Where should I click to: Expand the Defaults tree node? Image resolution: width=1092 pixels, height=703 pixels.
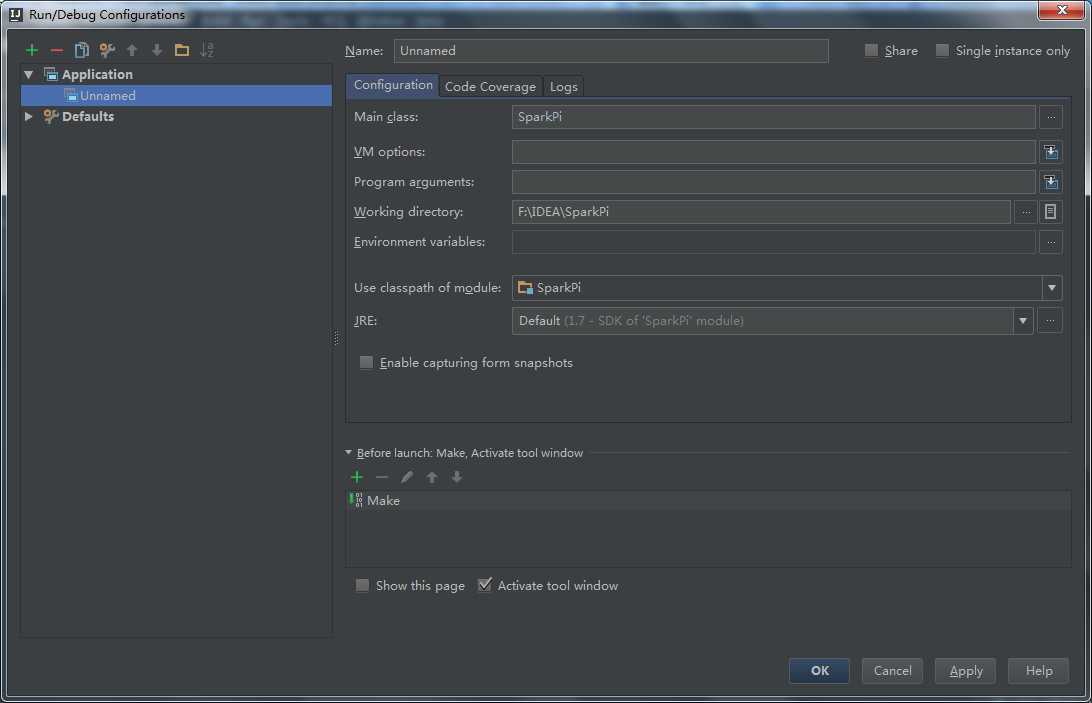pos(29,116)
